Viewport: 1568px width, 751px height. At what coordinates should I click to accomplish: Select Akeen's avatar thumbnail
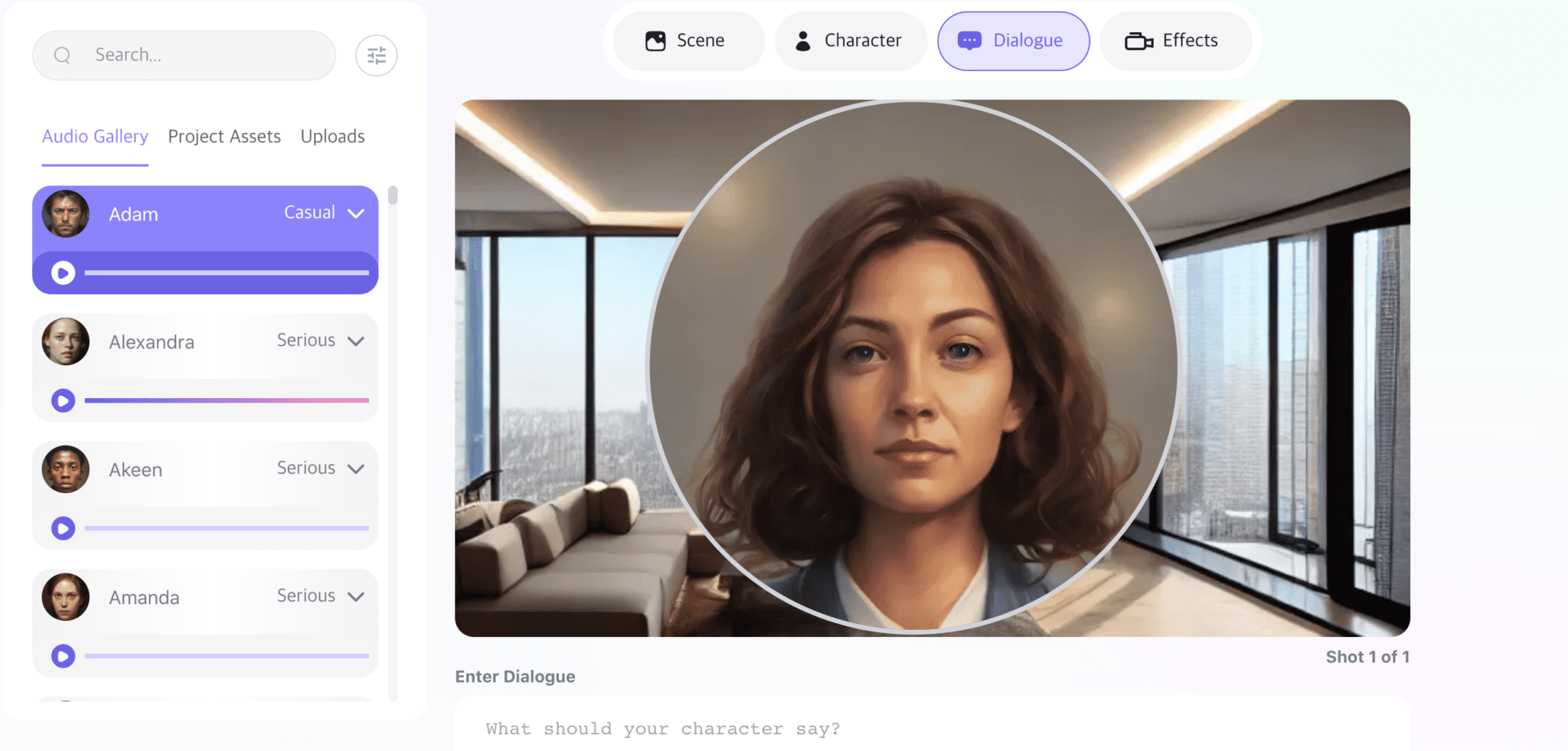[66, 469]
